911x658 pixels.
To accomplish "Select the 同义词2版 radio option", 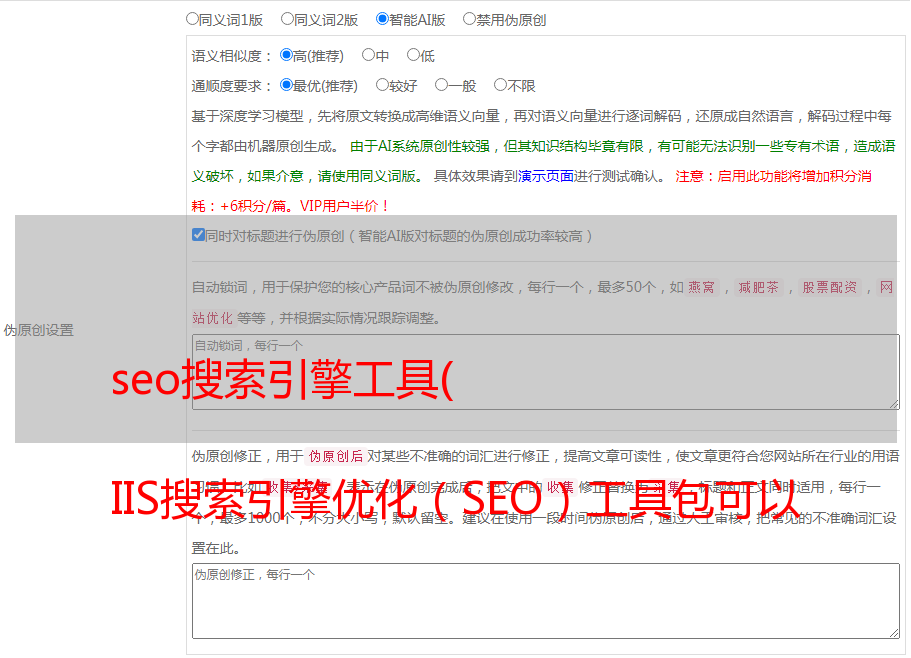I will [x=287, y=19].
